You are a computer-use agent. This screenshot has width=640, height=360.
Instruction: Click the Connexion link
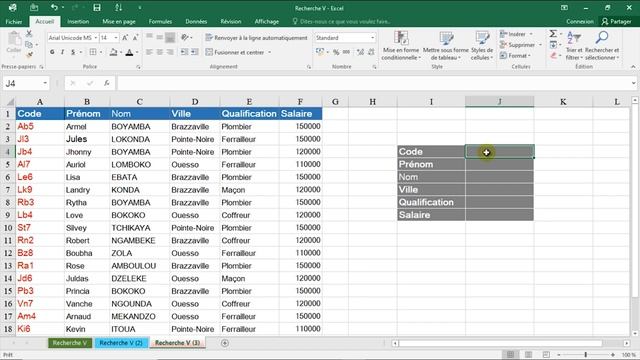coord(580,21)
